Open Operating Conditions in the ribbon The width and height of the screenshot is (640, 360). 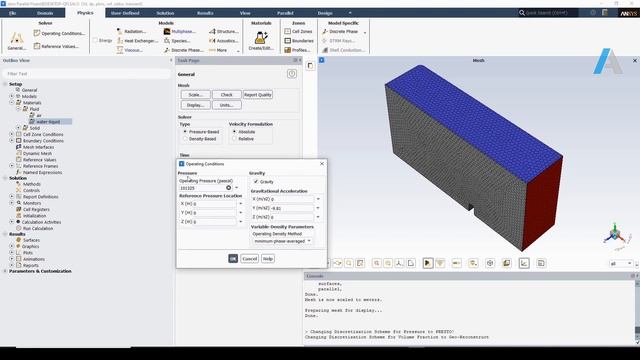[x=60, y=33]
